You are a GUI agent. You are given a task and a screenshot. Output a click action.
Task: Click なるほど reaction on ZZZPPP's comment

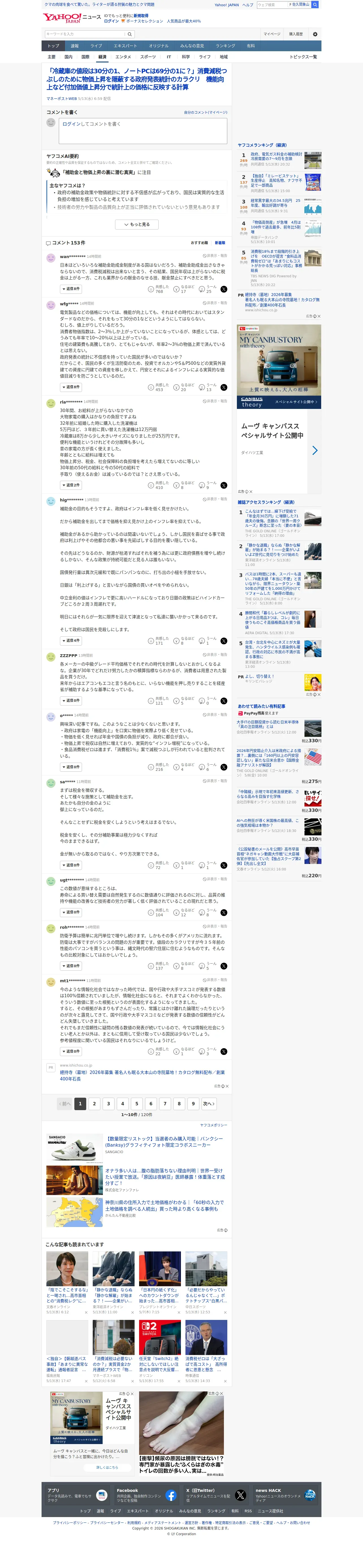176,701
